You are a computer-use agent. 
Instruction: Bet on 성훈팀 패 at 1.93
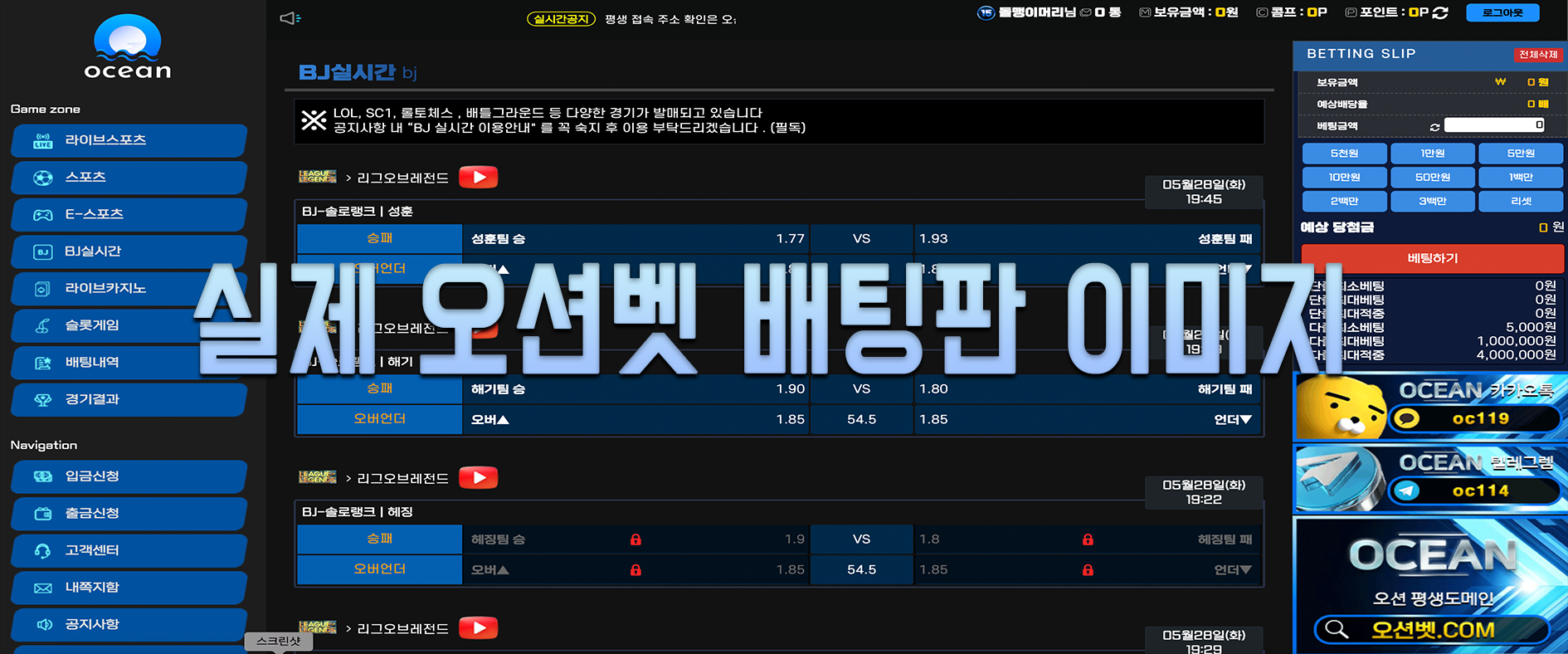(x=1087, y=239)
